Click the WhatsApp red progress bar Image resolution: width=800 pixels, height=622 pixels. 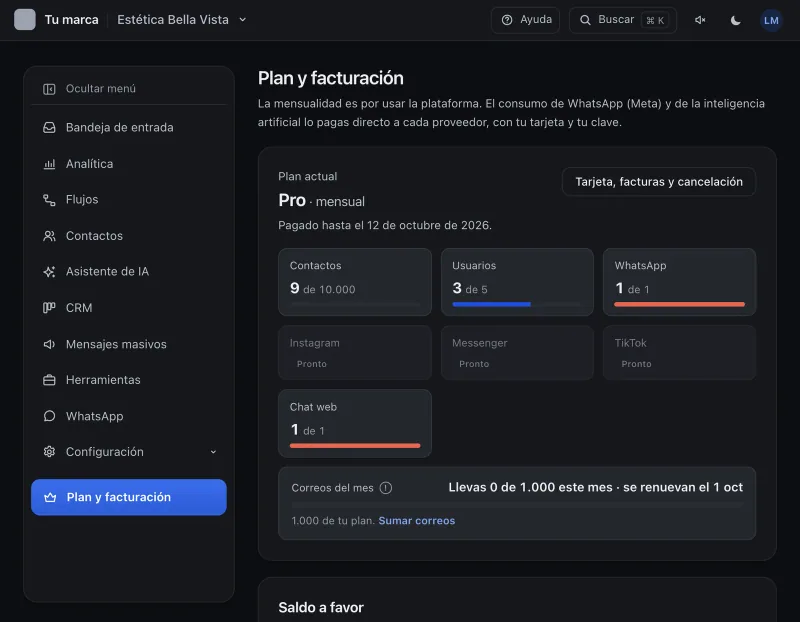click(679, 305)
